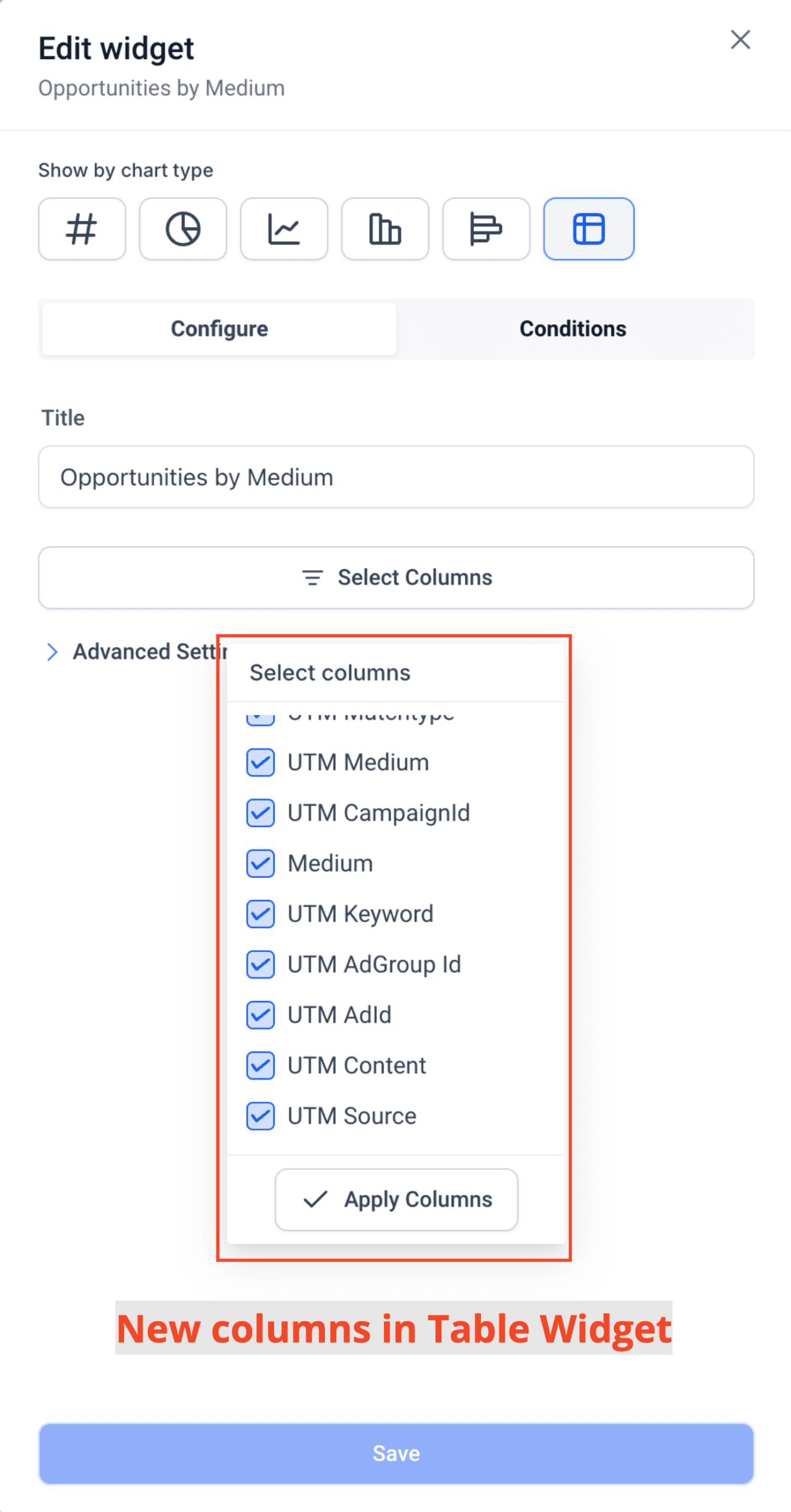791x1512 pixels.
Task: Click the filter icon in Select Columns
Action: click(x=313, y=578)
